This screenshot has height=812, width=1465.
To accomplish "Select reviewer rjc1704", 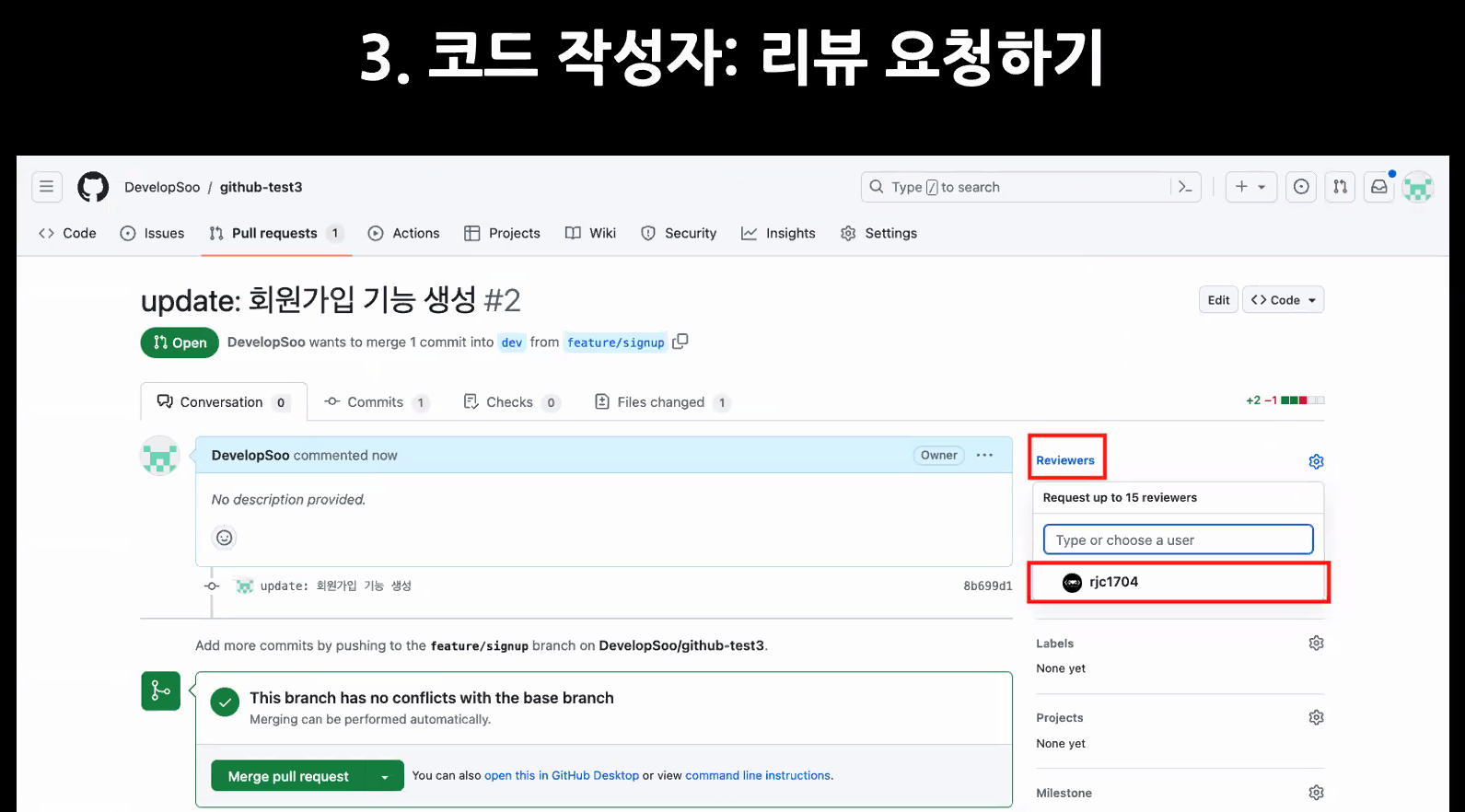I will point(1178,582).
